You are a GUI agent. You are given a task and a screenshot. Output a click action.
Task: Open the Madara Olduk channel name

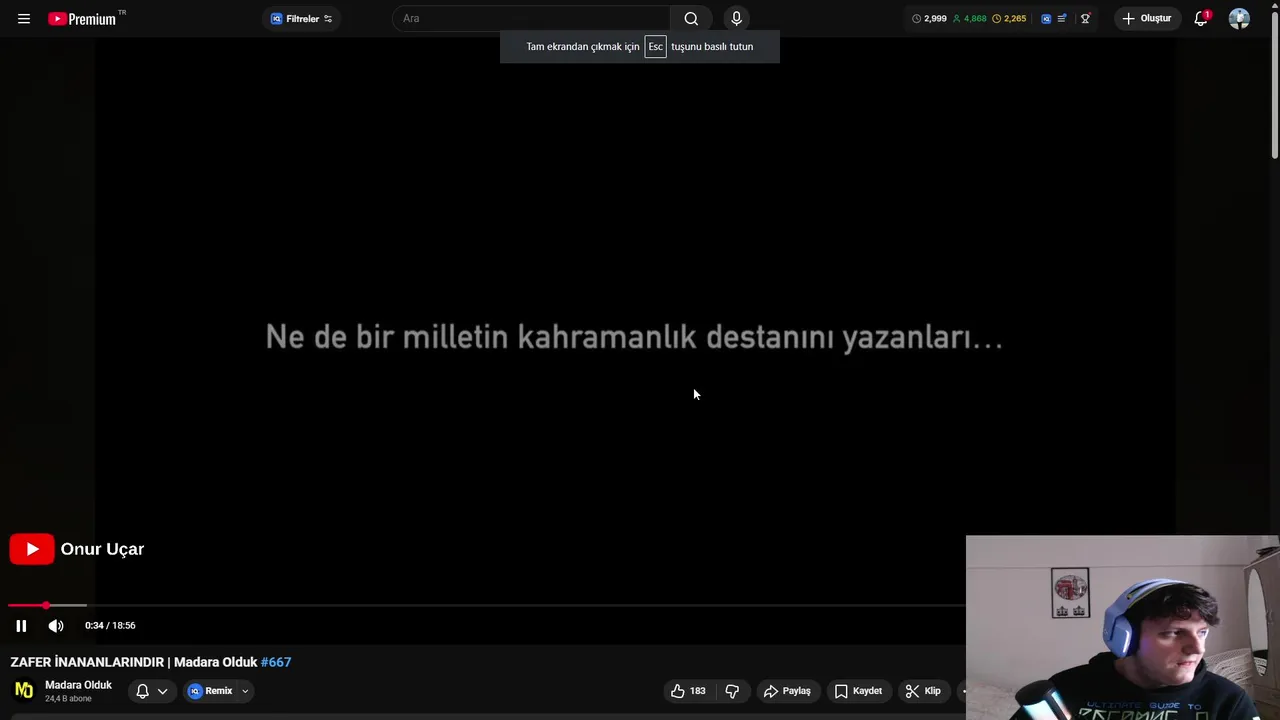coord(78,685)
